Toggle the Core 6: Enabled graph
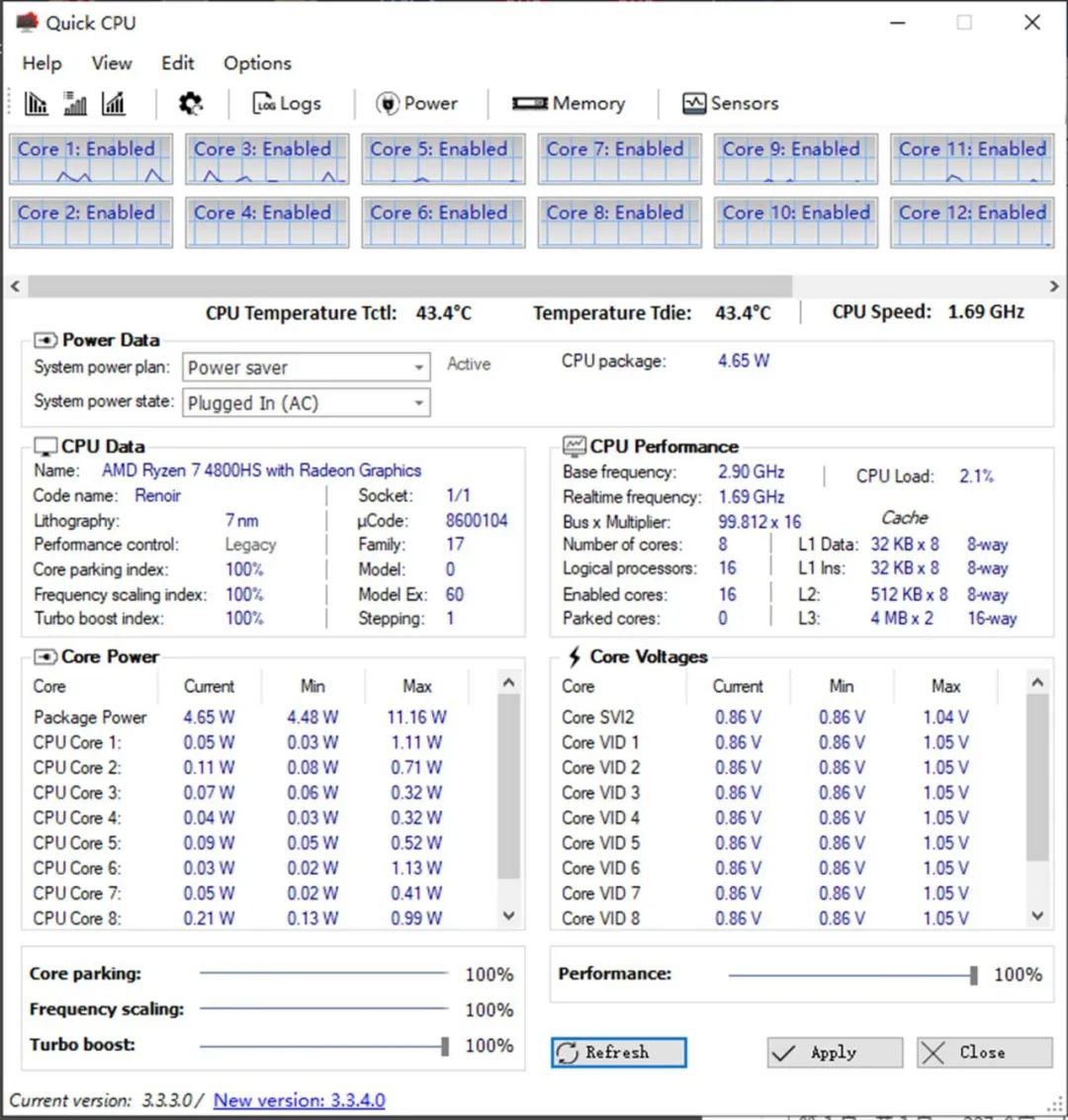 [x=443, y=222]
